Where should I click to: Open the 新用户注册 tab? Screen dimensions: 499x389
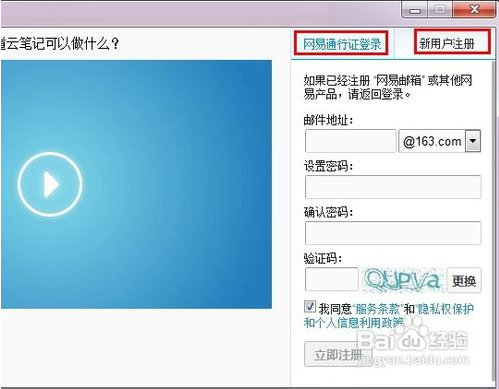[447, 43]
